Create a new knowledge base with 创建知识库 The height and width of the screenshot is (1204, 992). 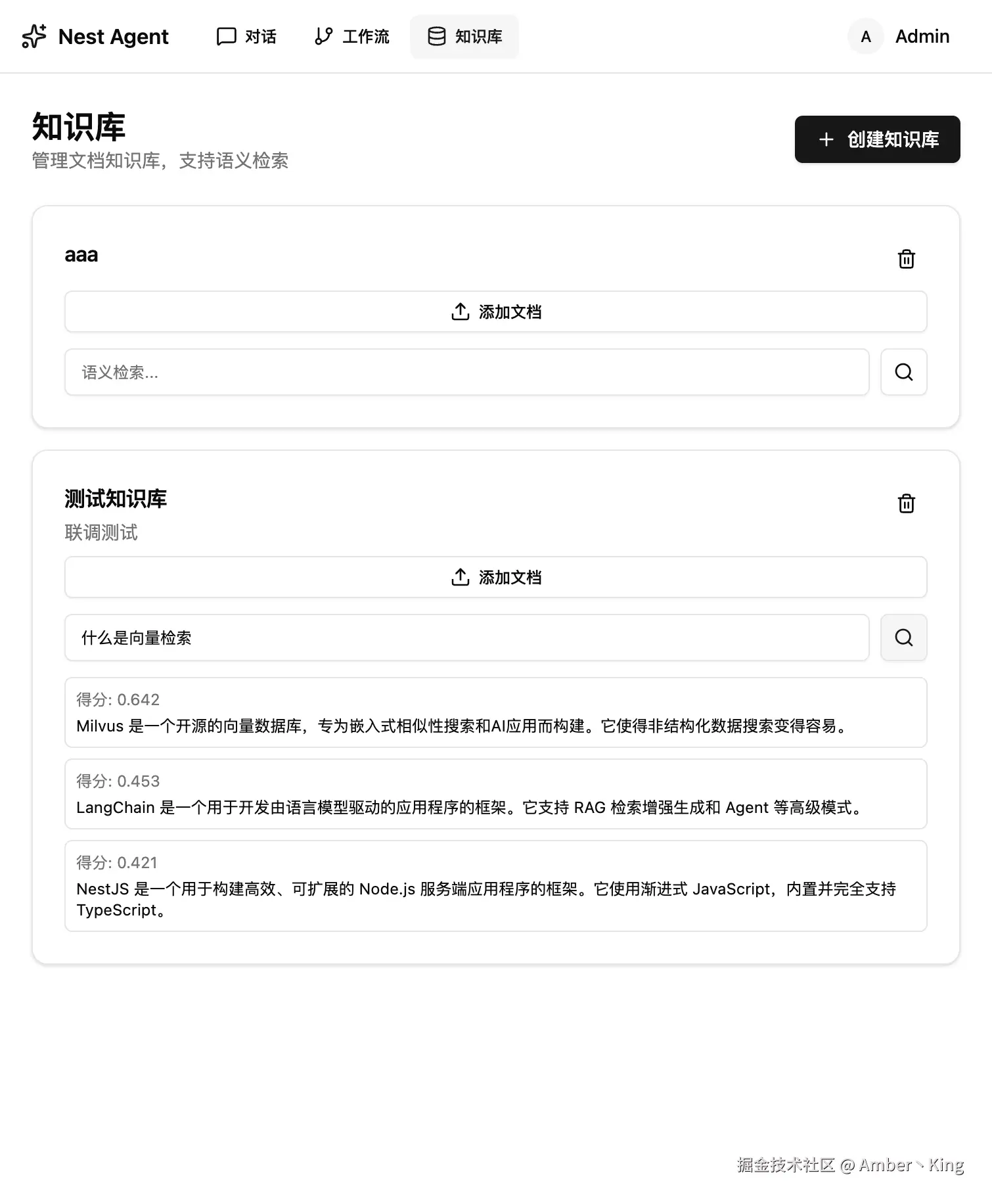click(878, 139)
